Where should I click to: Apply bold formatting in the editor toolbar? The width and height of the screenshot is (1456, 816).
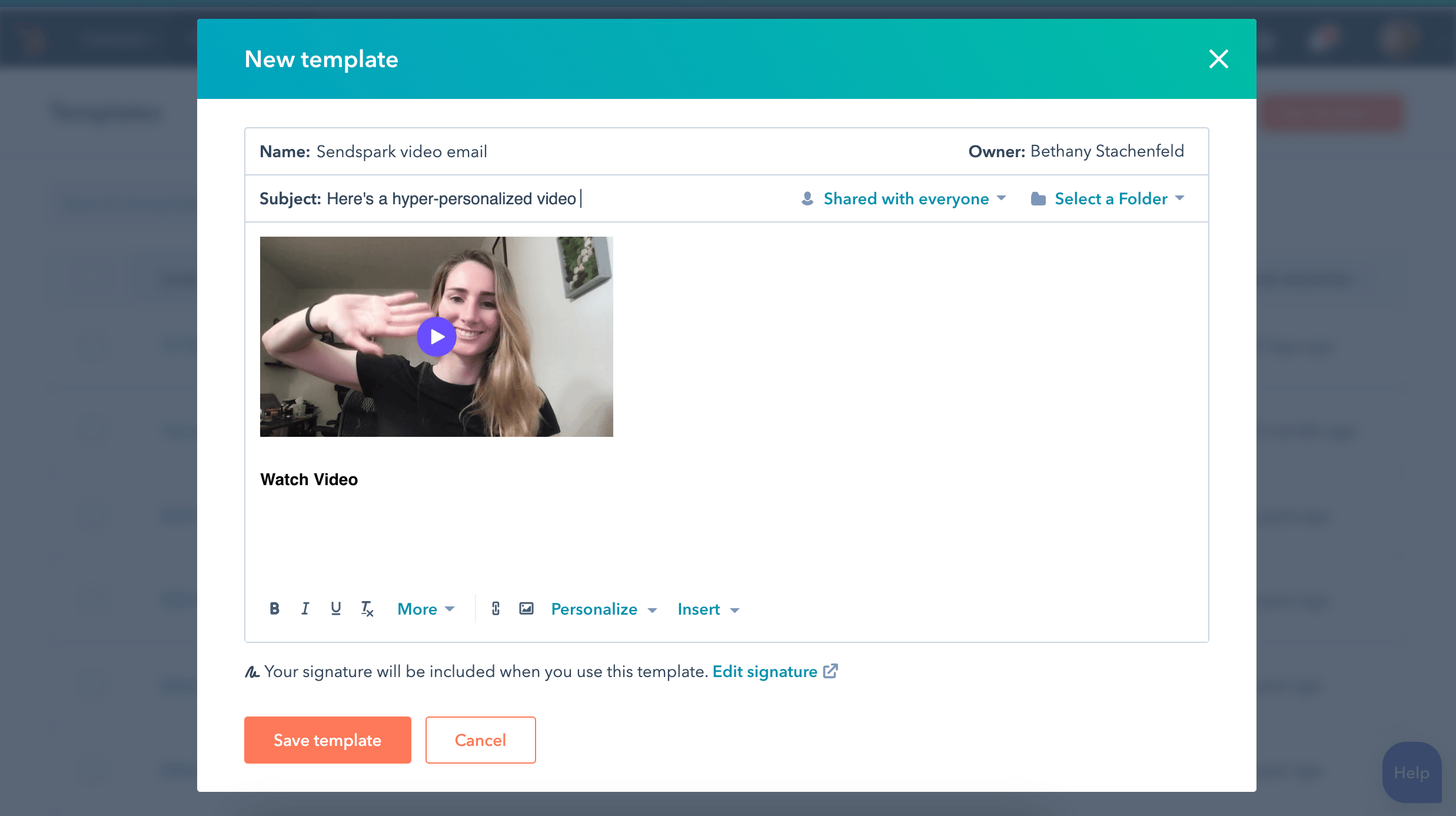(x=274, y=609)
